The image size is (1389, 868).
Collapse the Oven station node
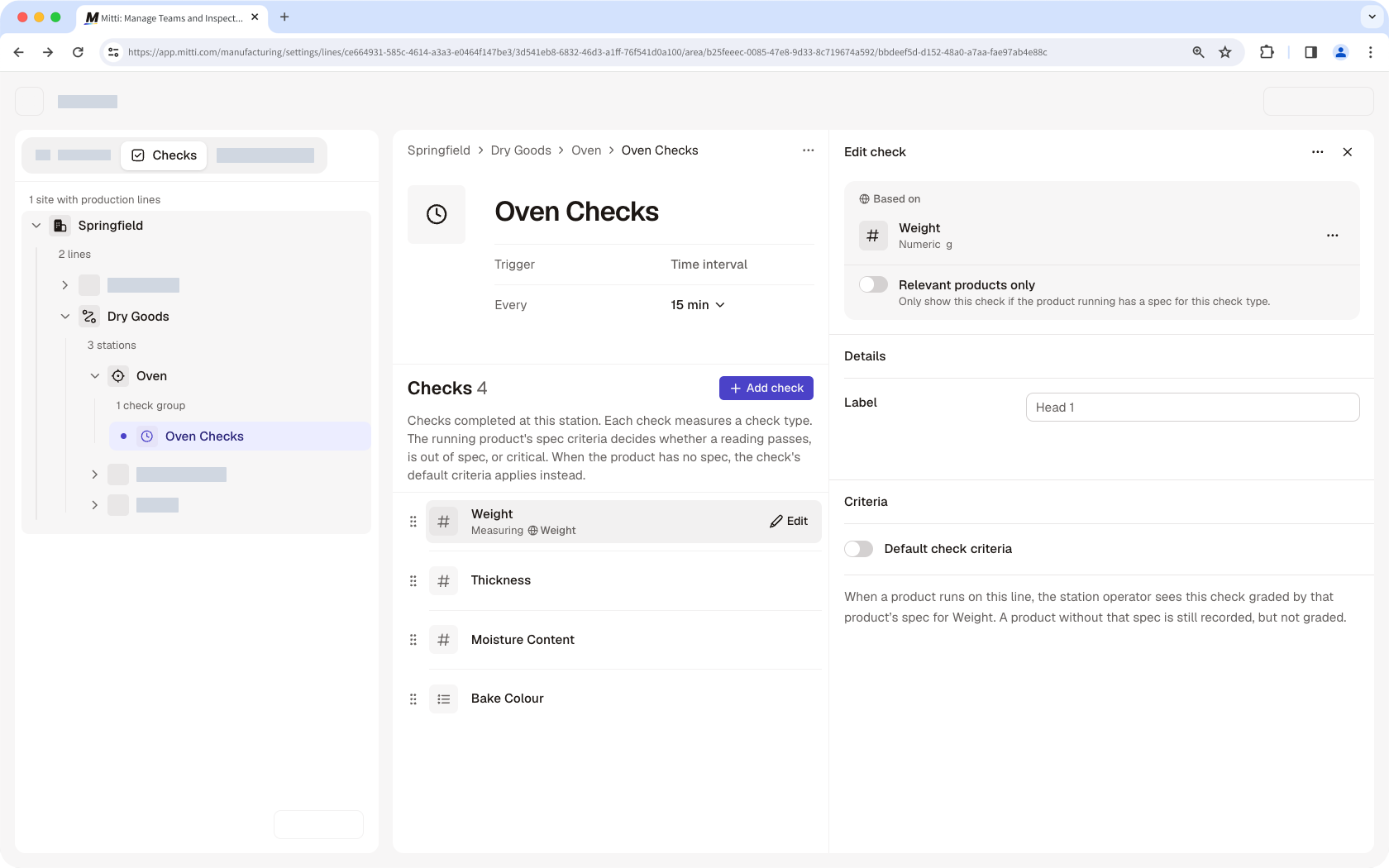[x=95, y=376]
